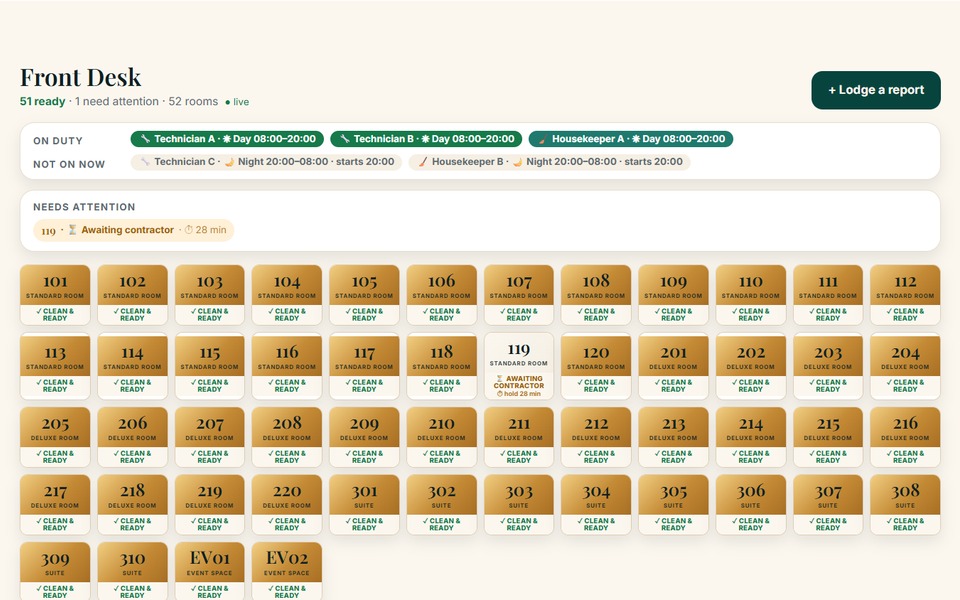Select event space EV02 card
This screenshot has height=600, width=960.
287,571
